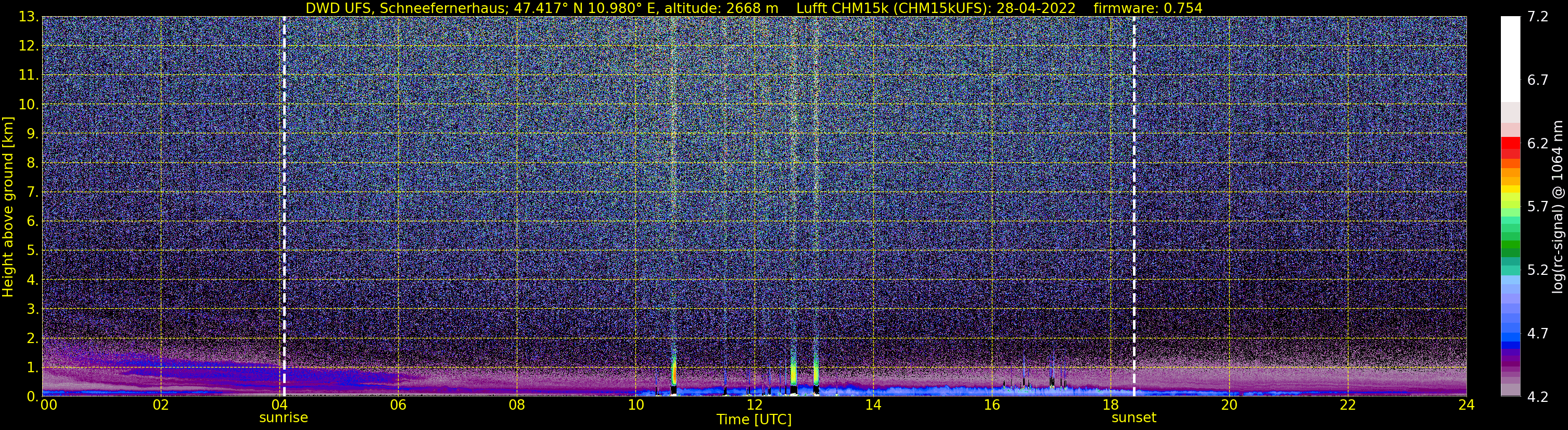
Task: Click the '16' time tick label
Action: pyautogui.click(x=991, y=405)
